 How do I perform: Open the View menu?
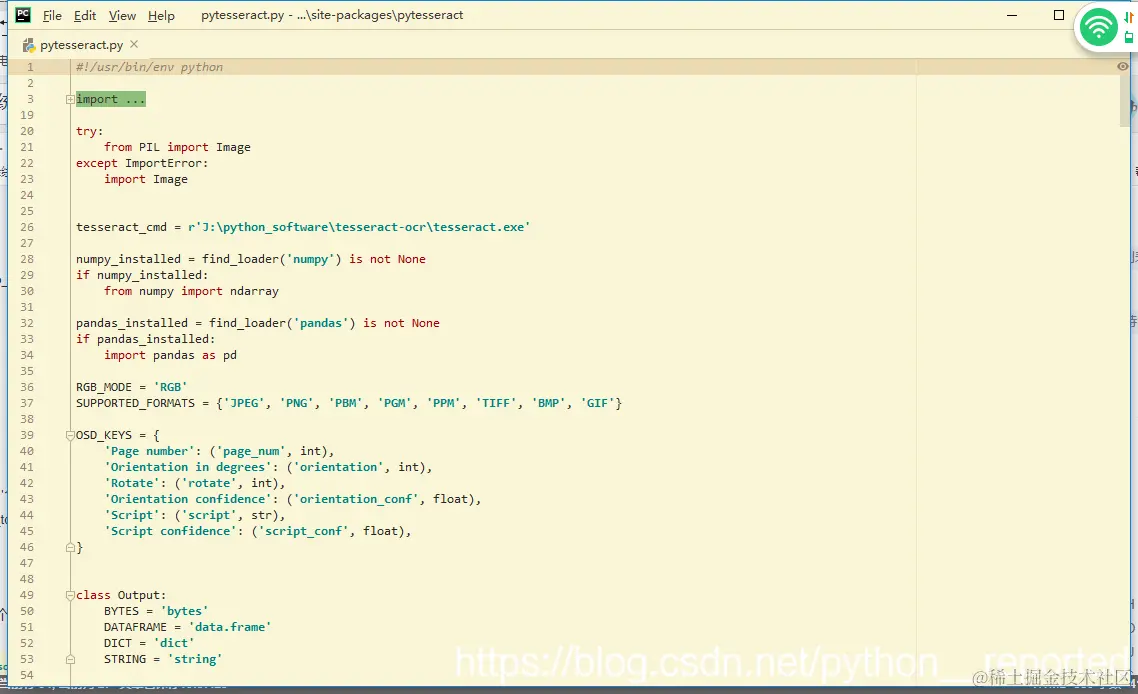pos(122,15)
